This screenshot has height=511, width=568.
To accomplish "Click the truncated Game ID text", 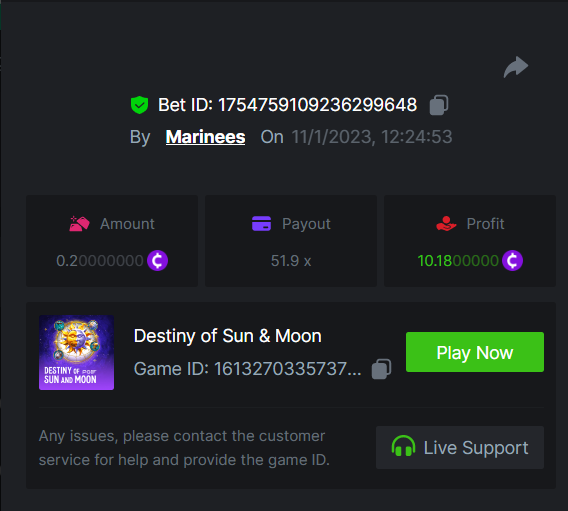I will (247, 369).
